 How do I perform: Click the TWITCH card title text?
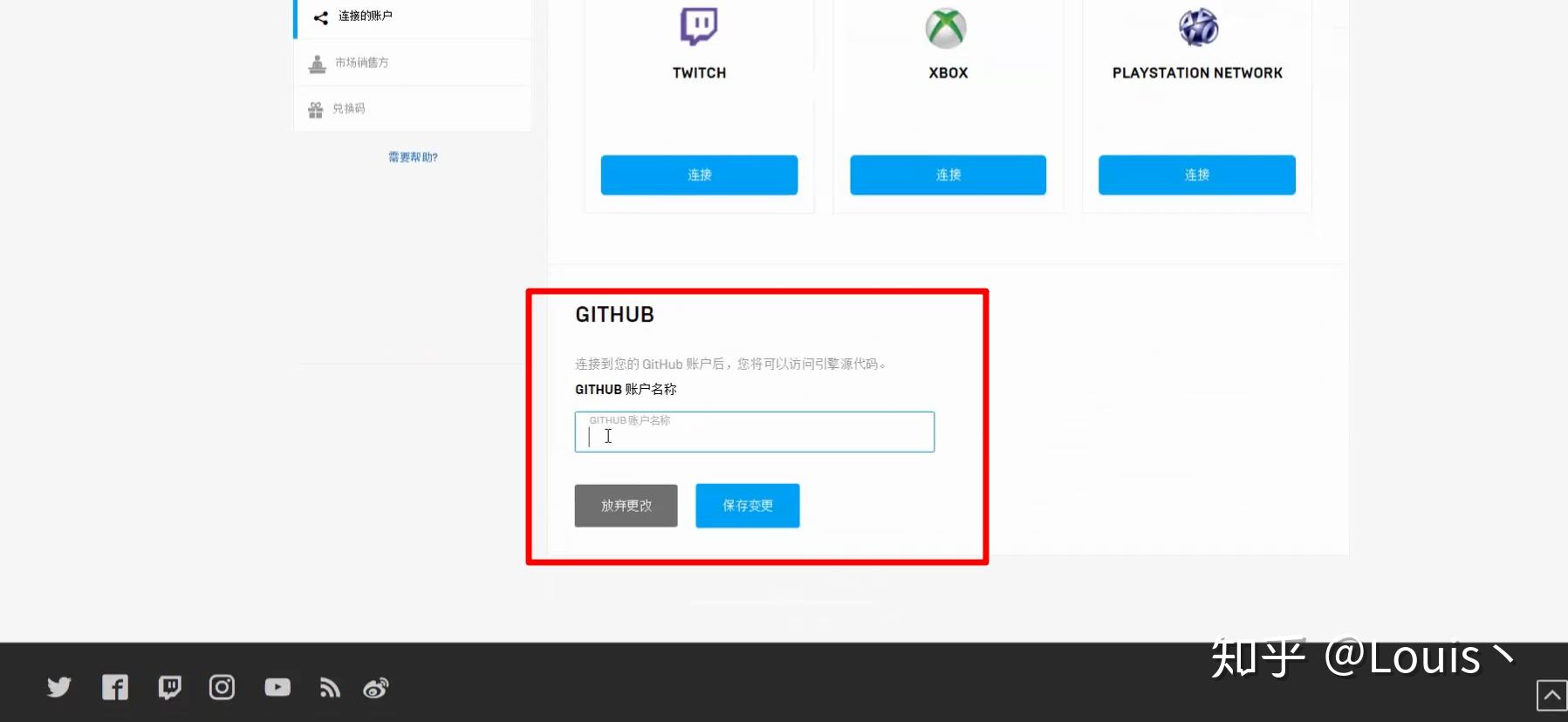click(x=699, y=73)
